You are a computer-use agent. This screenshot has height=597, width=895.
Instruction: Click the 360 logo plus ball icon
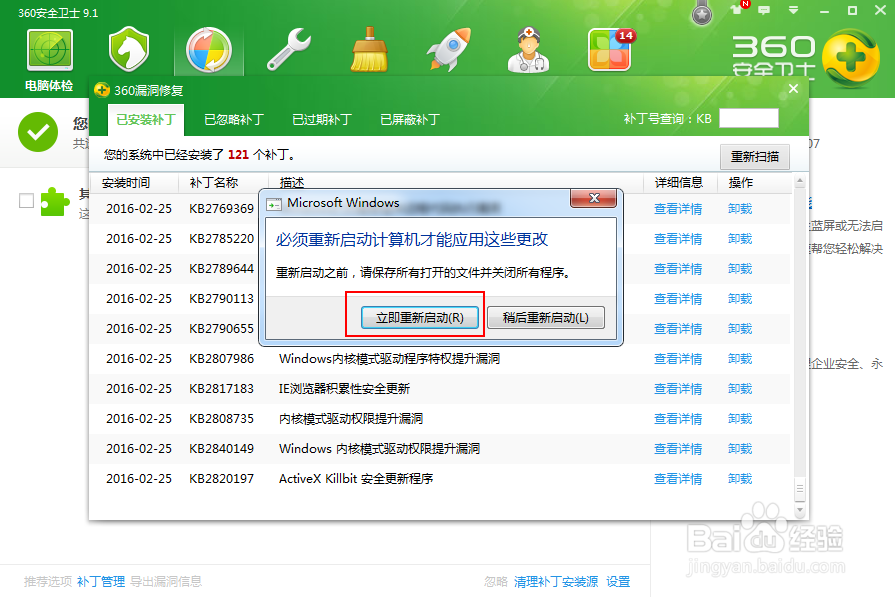click(x=851, y=58)
